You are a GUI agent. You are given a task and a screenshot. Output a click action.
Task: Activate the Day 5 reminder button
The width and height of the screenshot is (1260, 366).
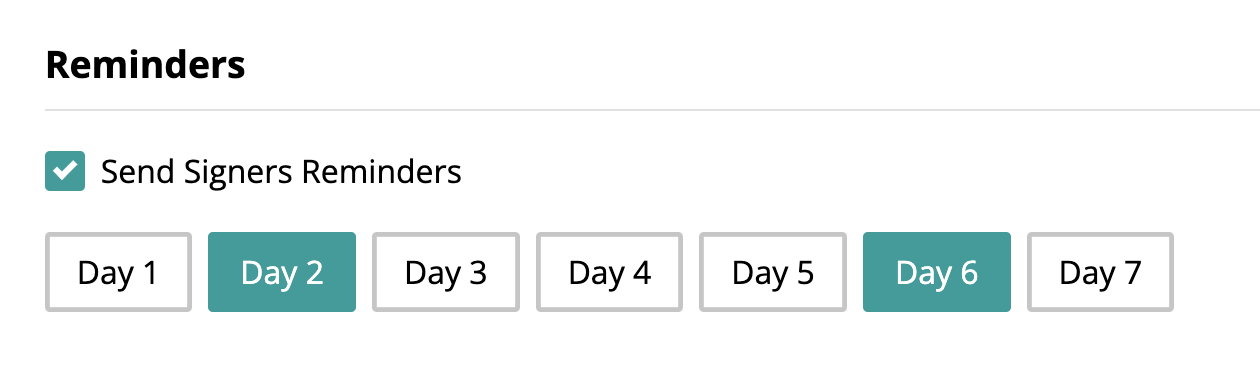(x=773, y=272)
